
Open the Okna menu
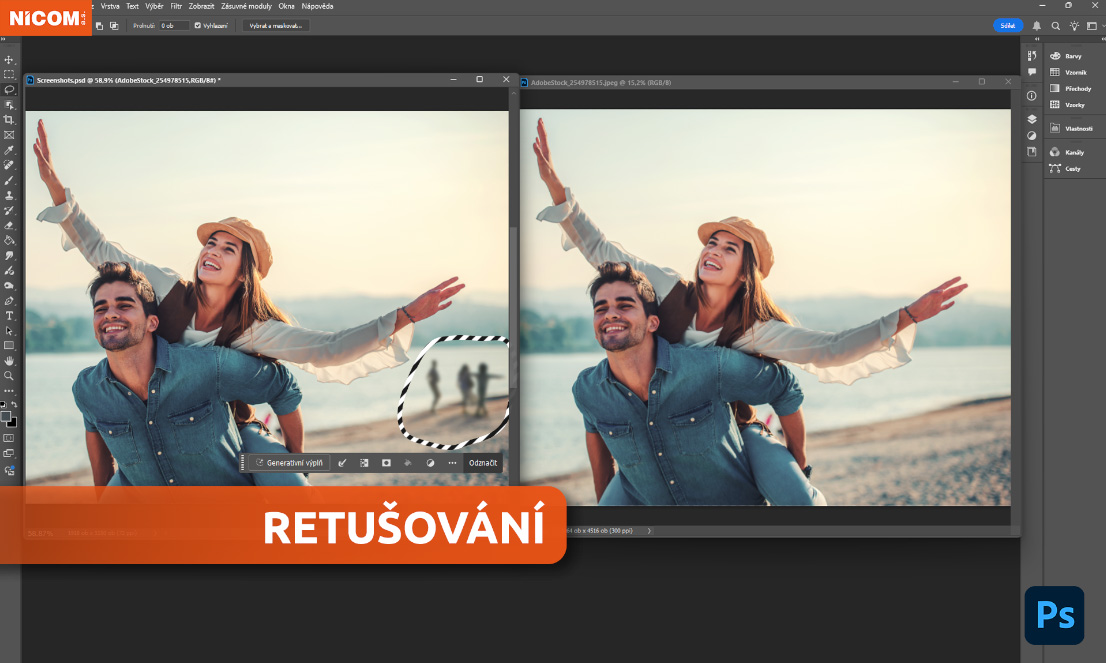pyautogui.click(x=286, y=6)
